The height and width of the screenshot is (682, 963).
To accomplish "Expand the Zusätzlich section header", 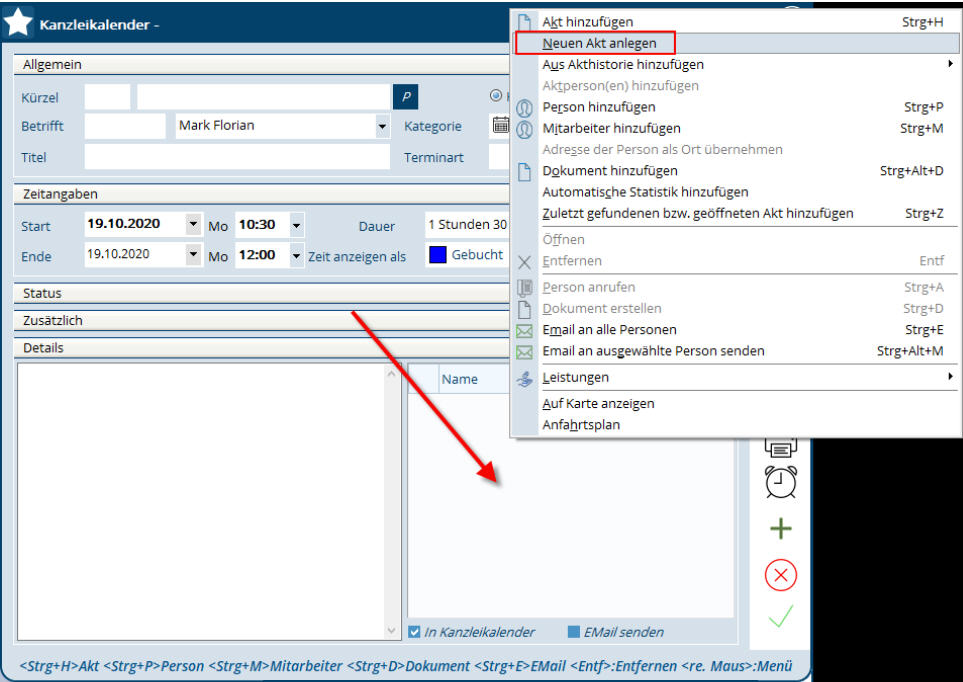I will click(x=260, y=321).
